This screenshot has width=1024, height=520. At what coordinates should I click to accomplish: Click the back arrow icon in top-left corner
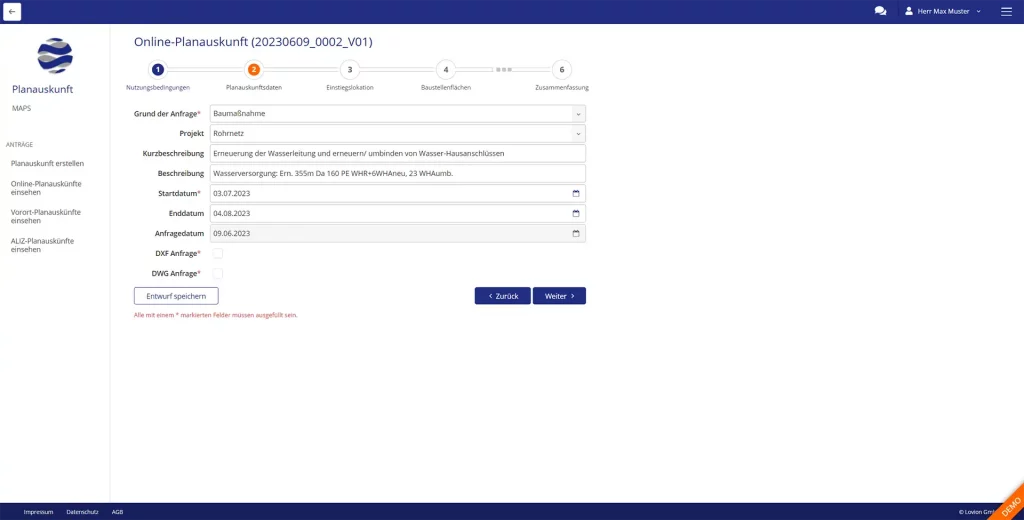(x=12, y=11)
